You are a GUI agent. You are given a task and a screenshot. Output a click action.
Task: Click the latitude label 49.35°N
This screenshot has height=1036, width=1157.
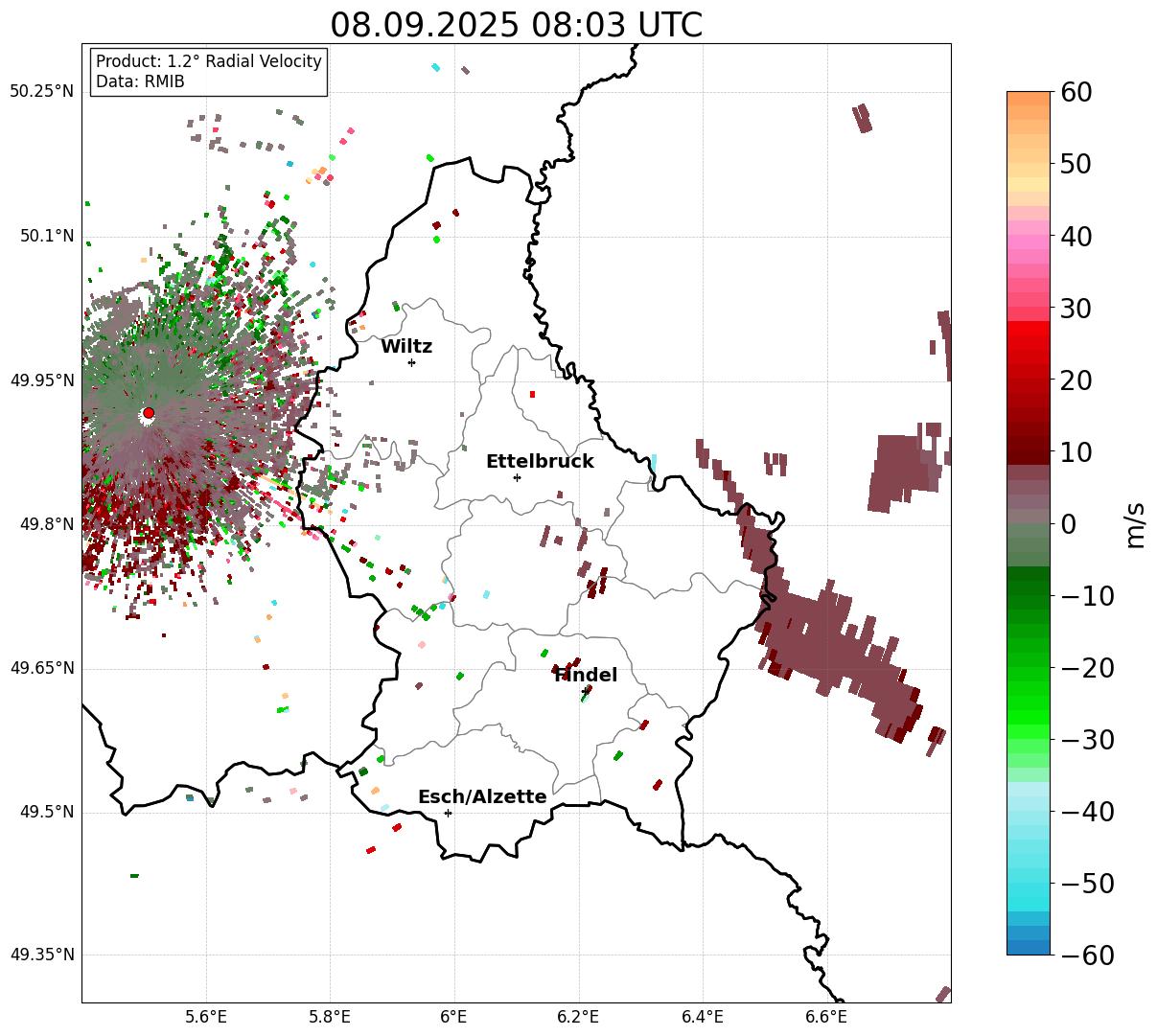tap(41, 955)
